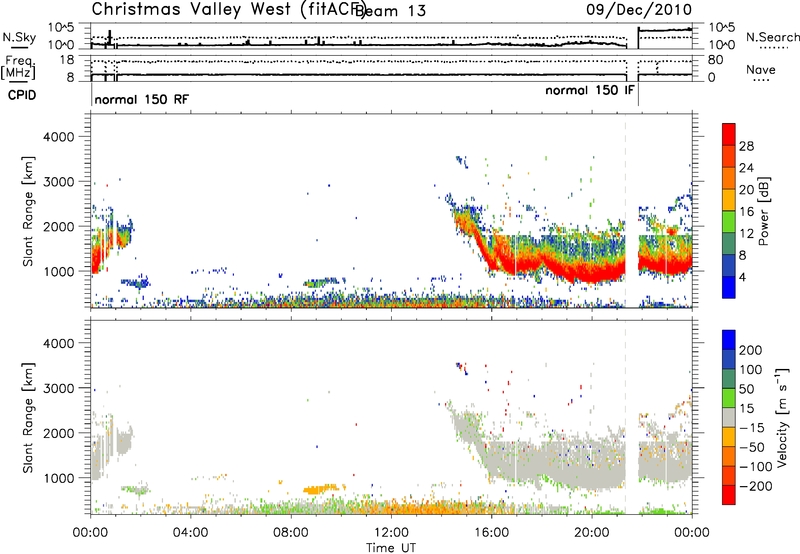The height and width of the screenshot is (554, 800).
Task: Click the 'Velocity [m s-1]' colorbar title
Action: (x=782, y=417)
